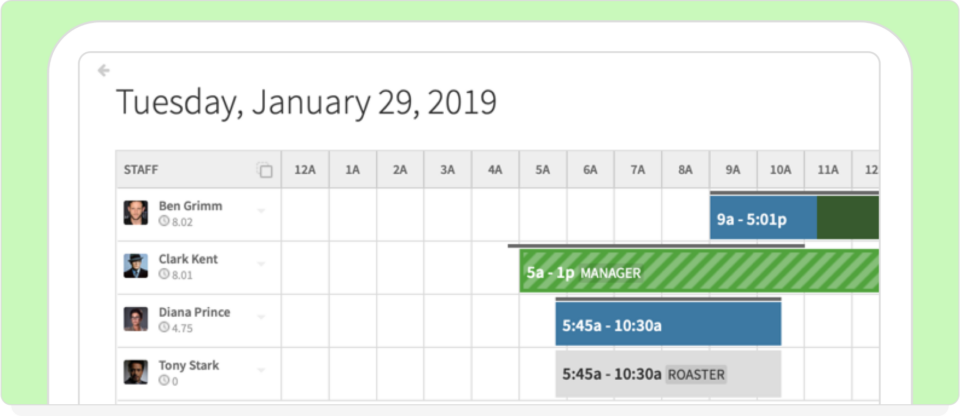Click the clock icon under Ben Grimm

(x=164, y=222)
